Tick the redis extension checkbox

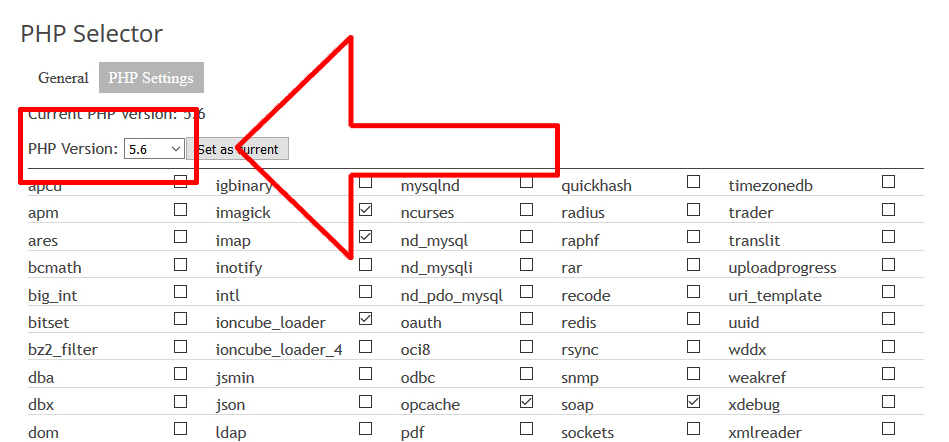pos(693,320)
